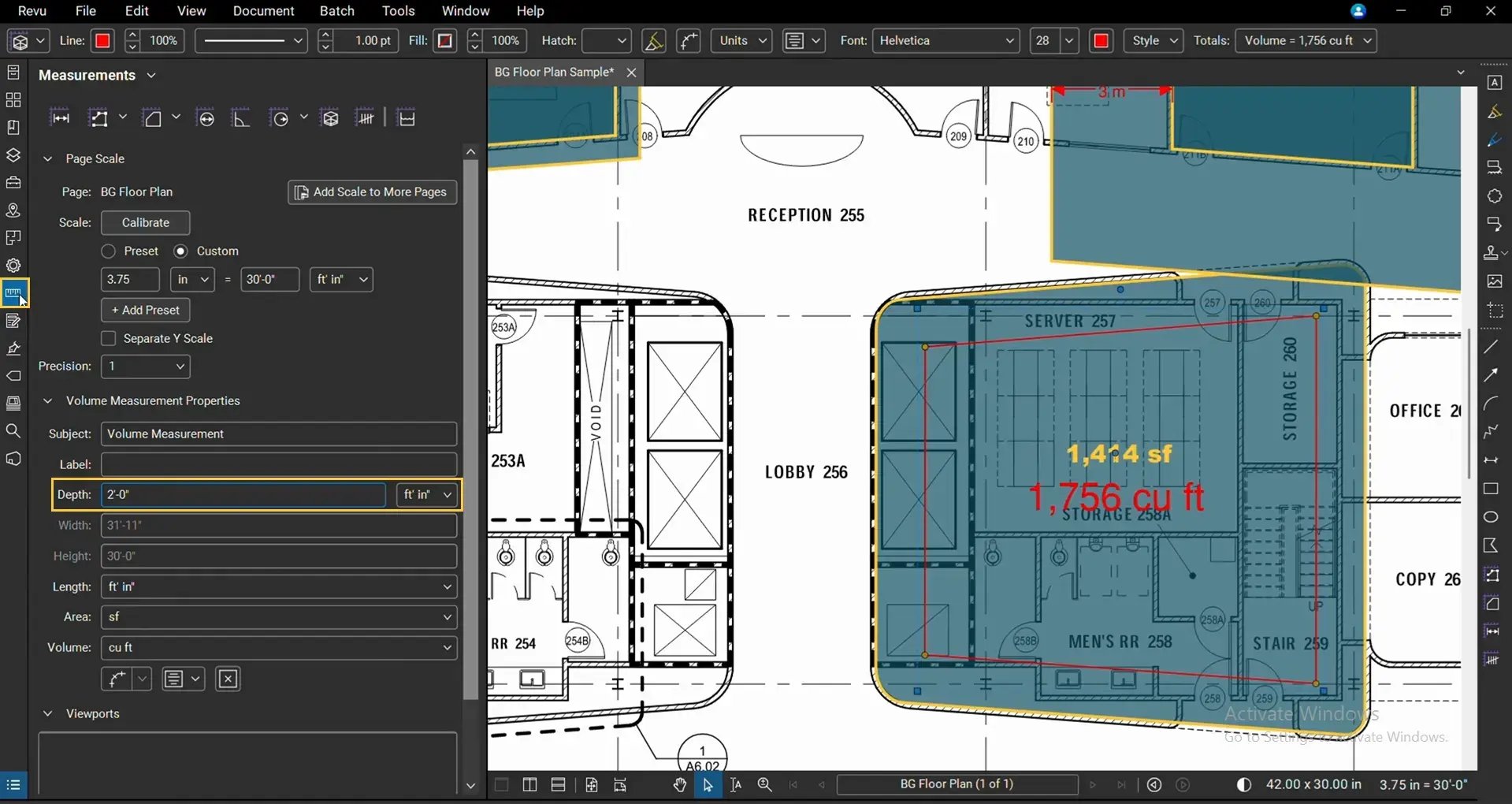Screen dimensions: 1512x804
Task: Click Add Scale to More Pages button
Action: (x=373, y=192)
